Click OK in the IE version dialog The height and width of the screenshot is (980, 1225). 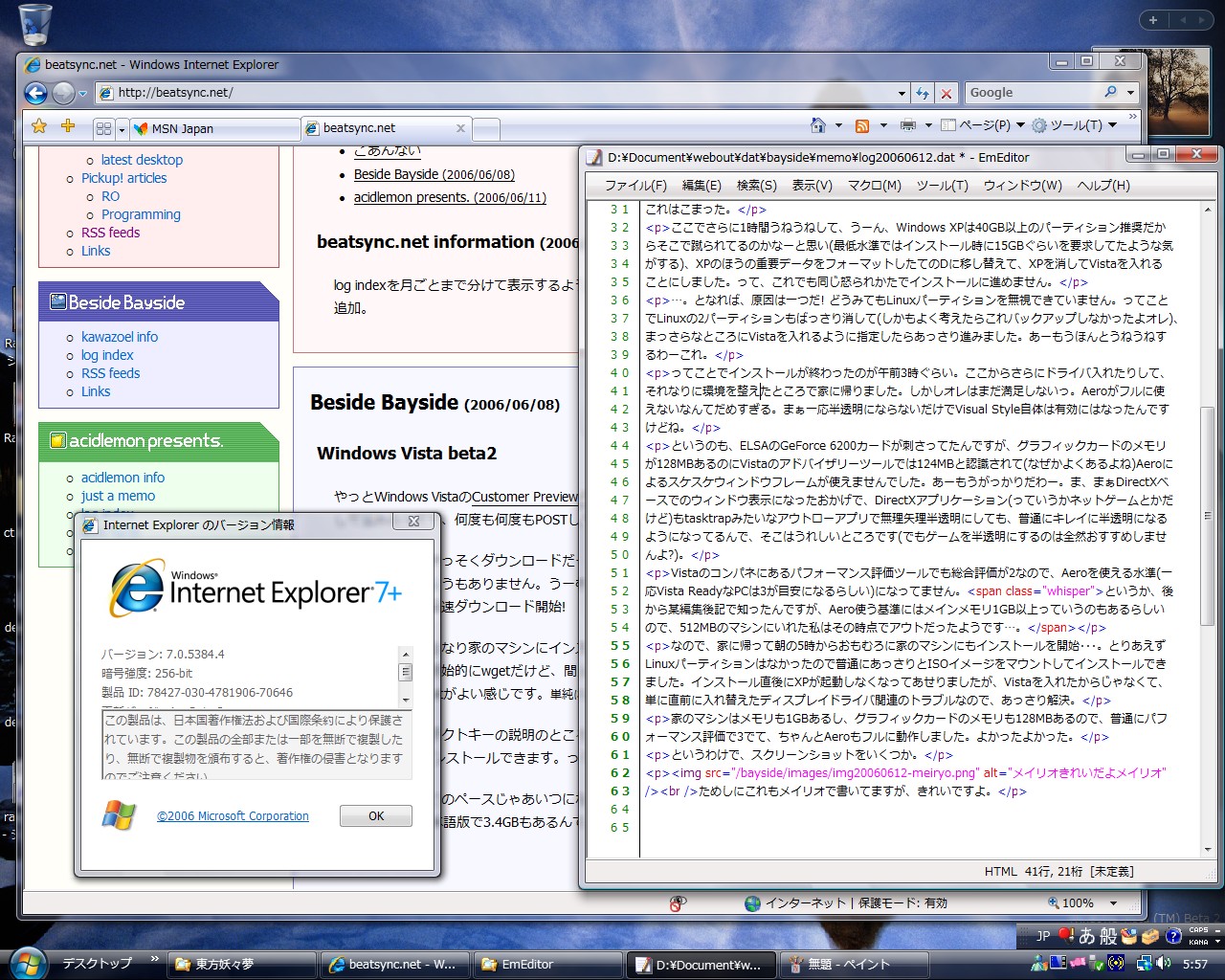click(x=375, y=816)
